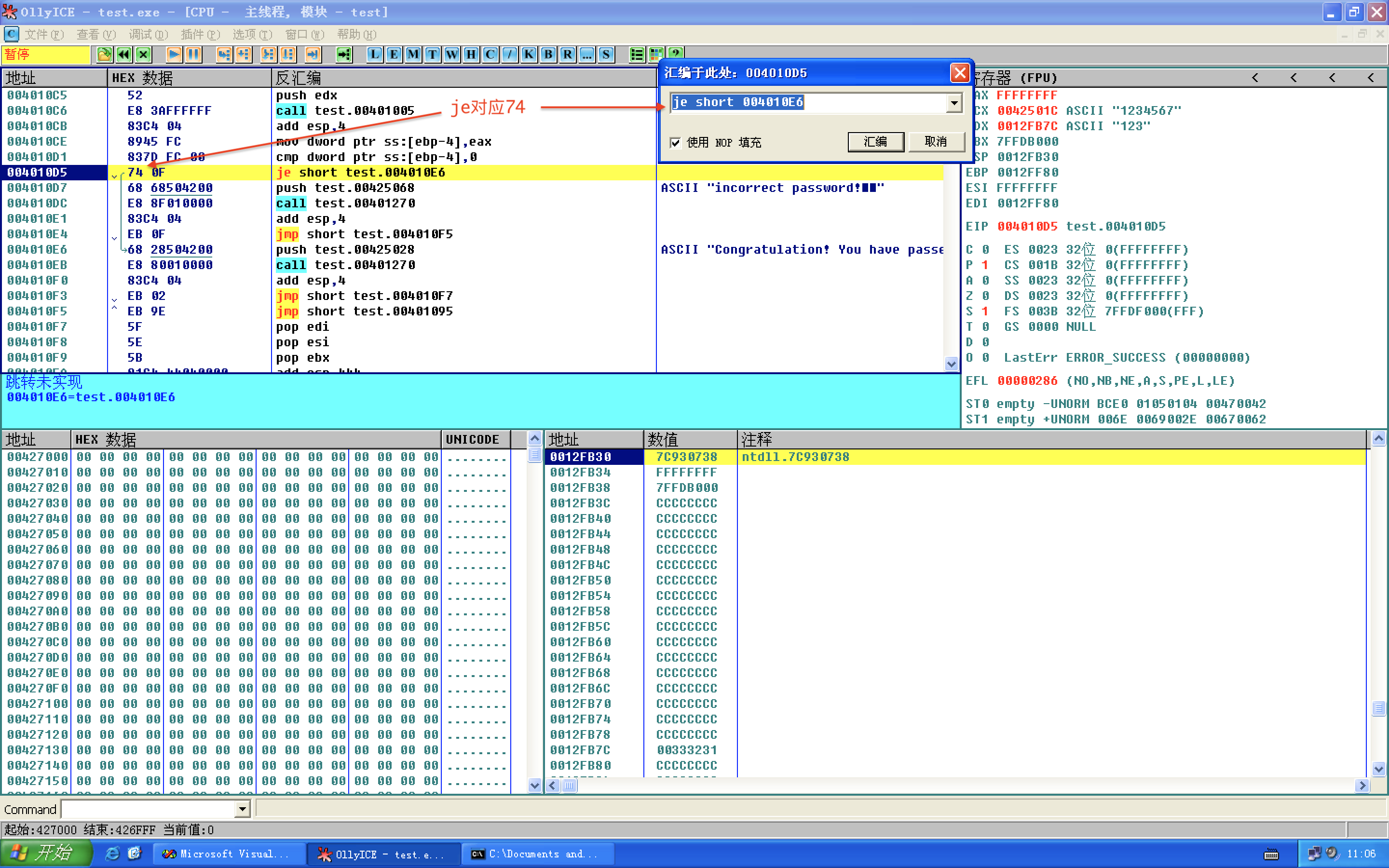Open the 插件(P) menu
1389x868 pixels.
click(x=200, y=34)
